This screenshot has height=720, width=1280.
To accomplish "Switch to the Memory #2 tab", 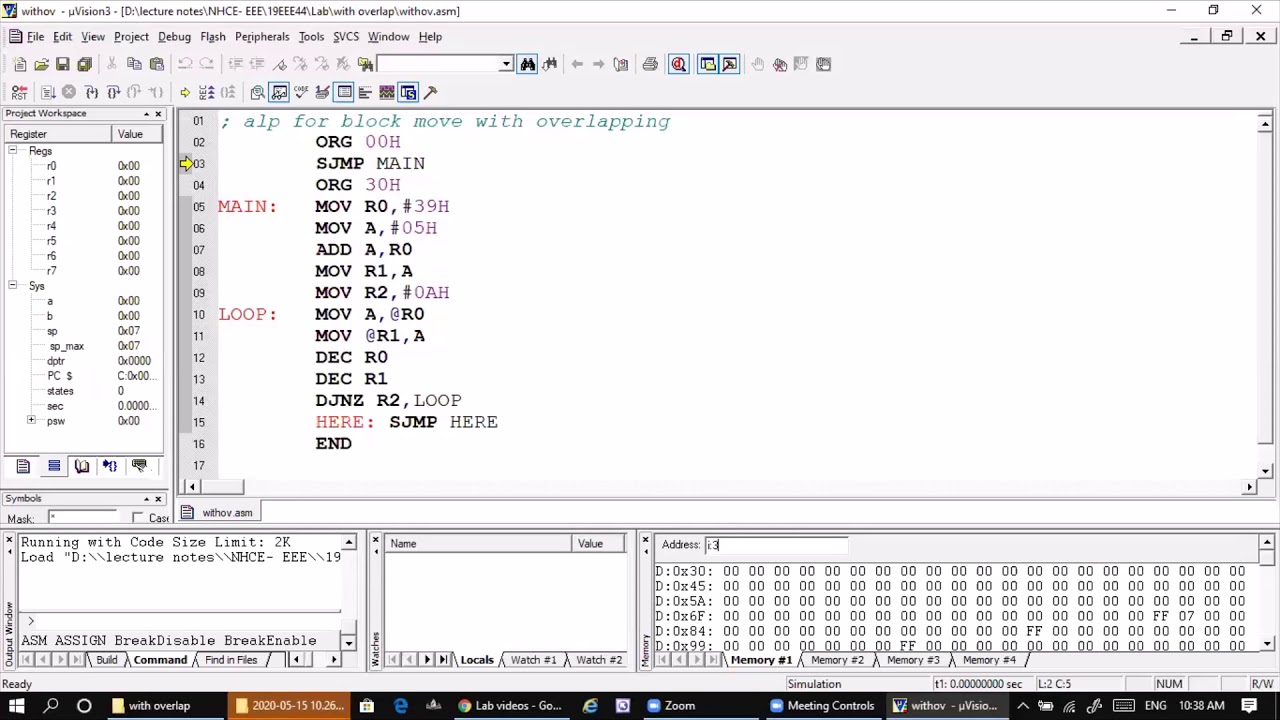I will tap(837, 660).
